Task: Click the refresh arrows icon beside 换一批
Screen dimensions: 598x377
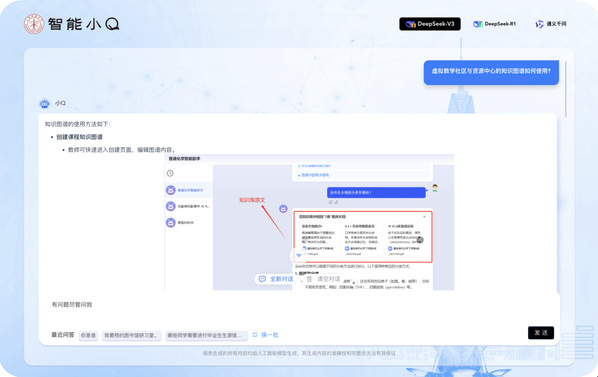Action: click(255, 335)
